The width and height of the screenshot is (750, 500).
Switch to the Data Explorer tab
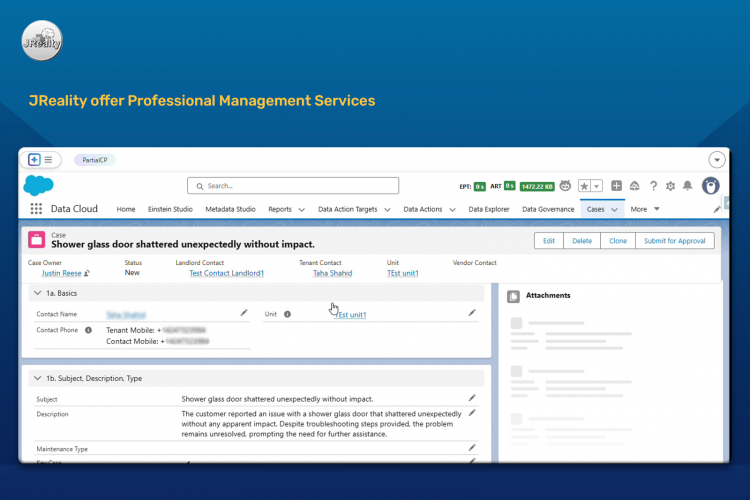[489, 209]
